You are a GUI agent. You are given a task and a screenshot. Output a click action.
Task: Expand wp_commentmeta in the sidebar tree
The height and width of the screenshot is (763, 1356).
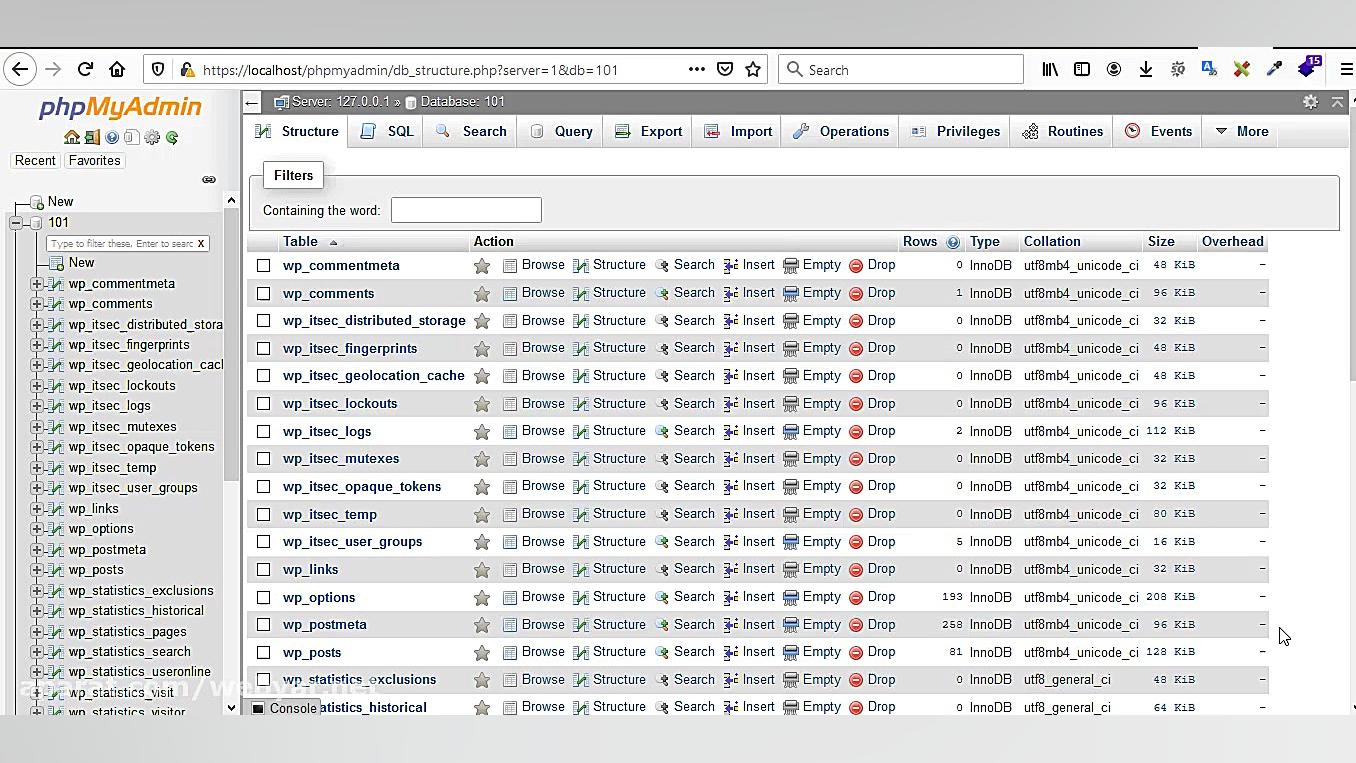click(x=37, y=284)
